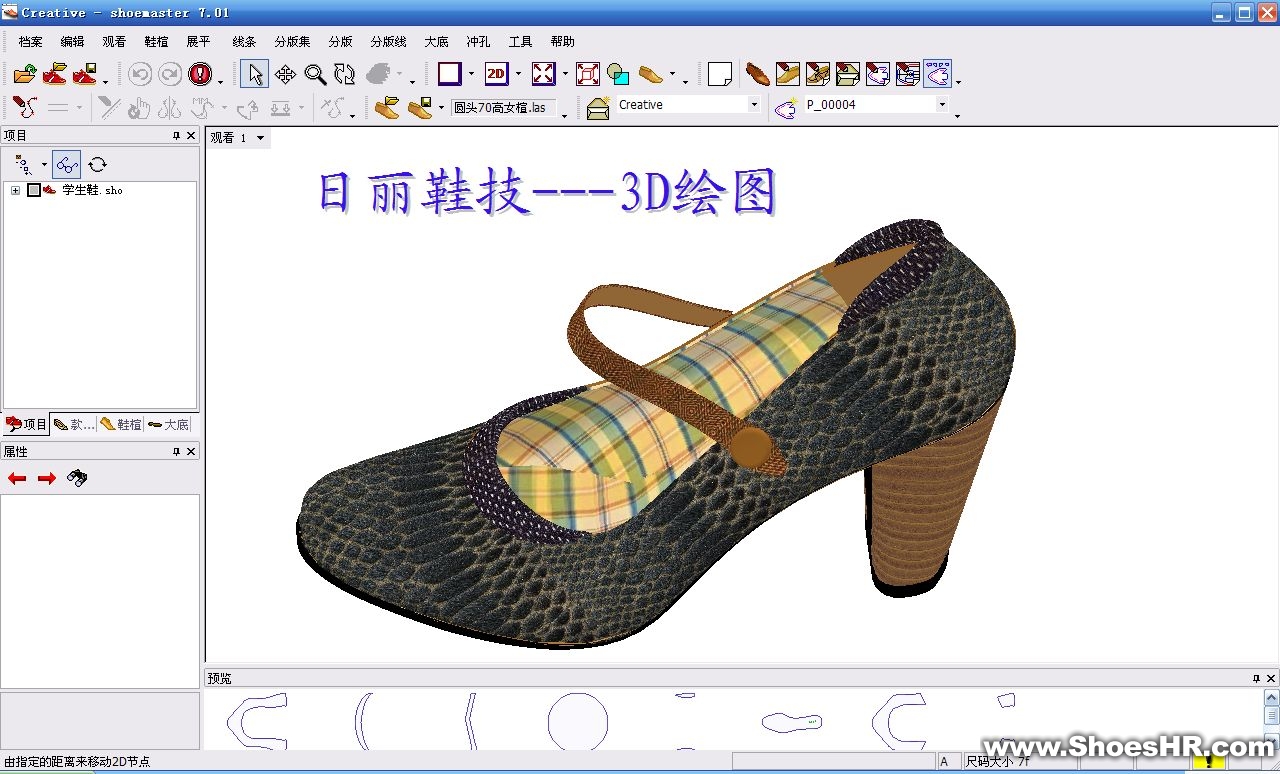Click the node tree icon in project panel
This screenshot has height=774, width=1280.
(x=23, y=164)
